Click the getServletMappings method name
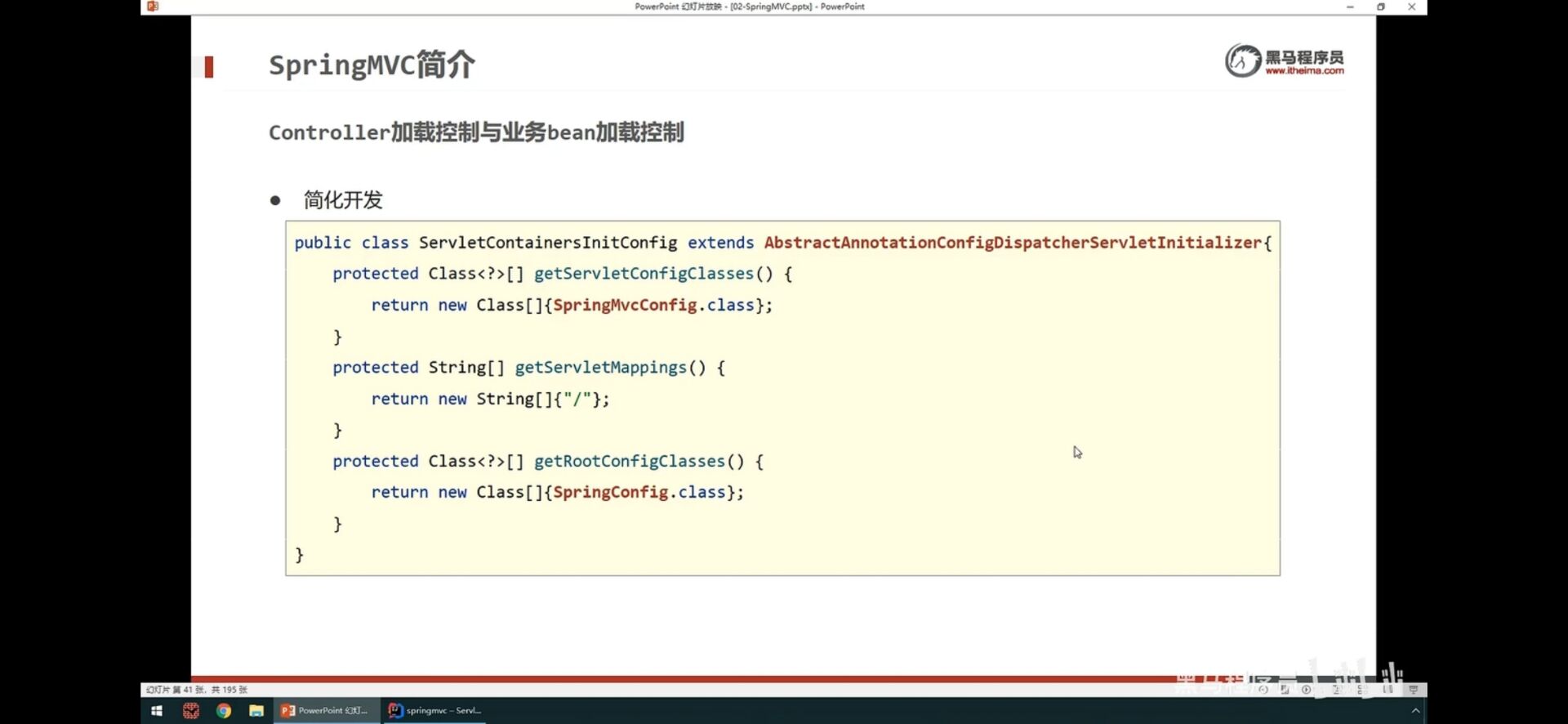The width and height of the screenshot is (1568, 724). click(x=600, y=368)
